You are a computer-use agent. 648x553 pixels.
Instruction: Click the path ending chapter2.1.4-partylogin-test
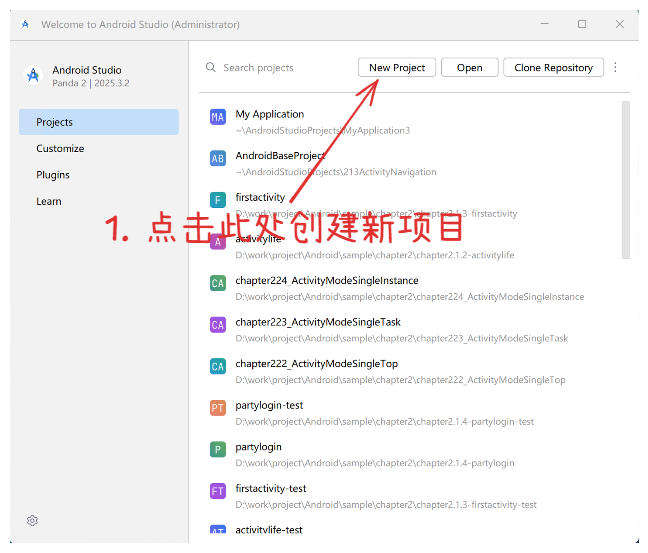(x=385, y=422)
